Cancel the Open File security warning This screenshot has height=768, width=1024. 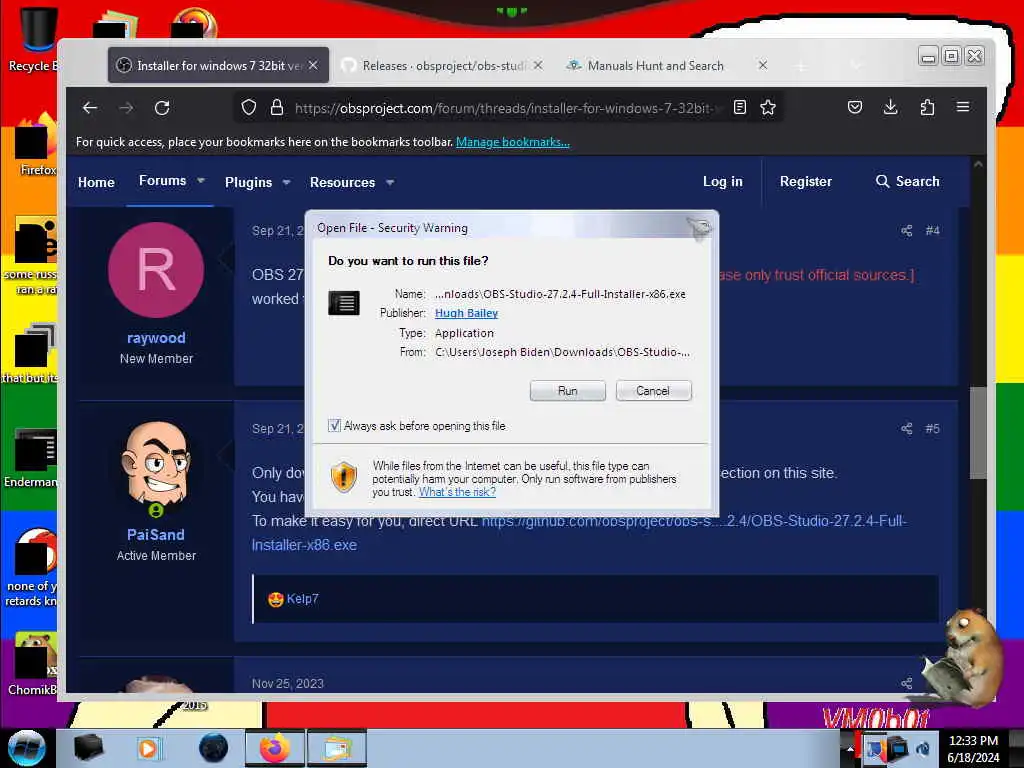click(653, 391)
